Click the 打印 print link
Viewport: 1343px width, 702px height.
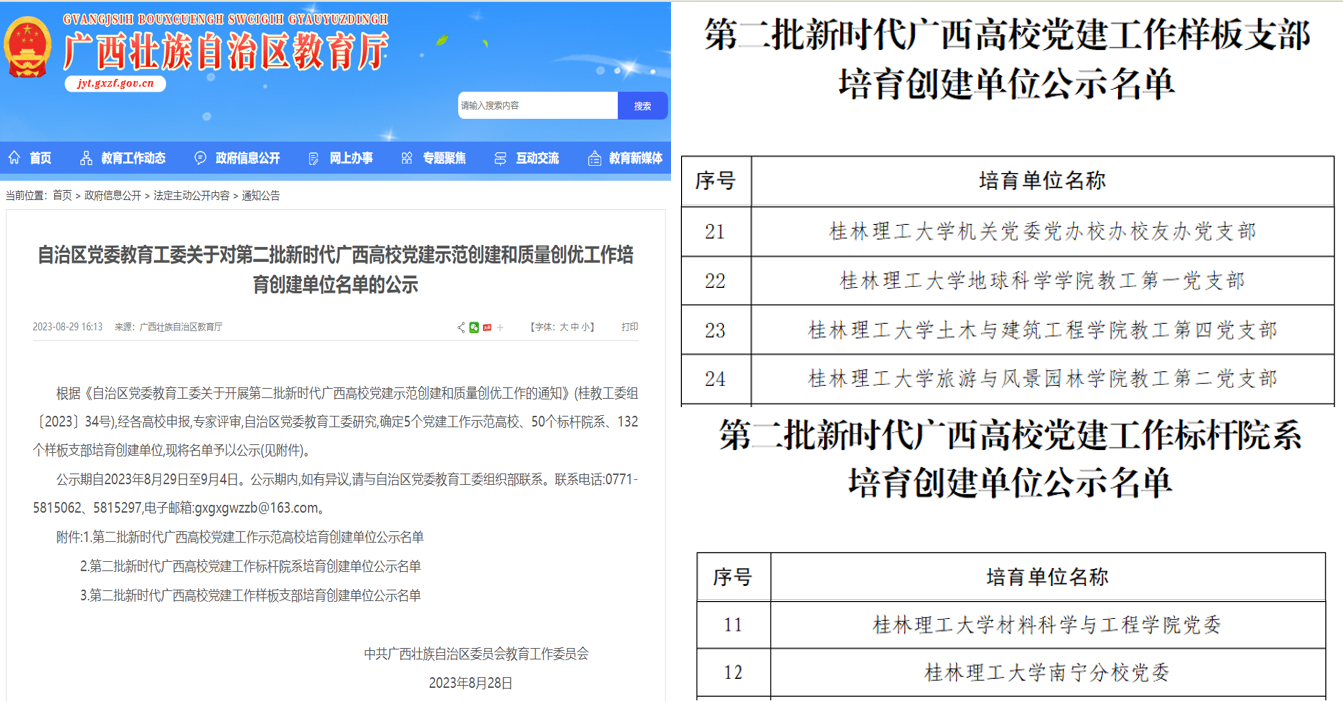(x=629, y=327)
